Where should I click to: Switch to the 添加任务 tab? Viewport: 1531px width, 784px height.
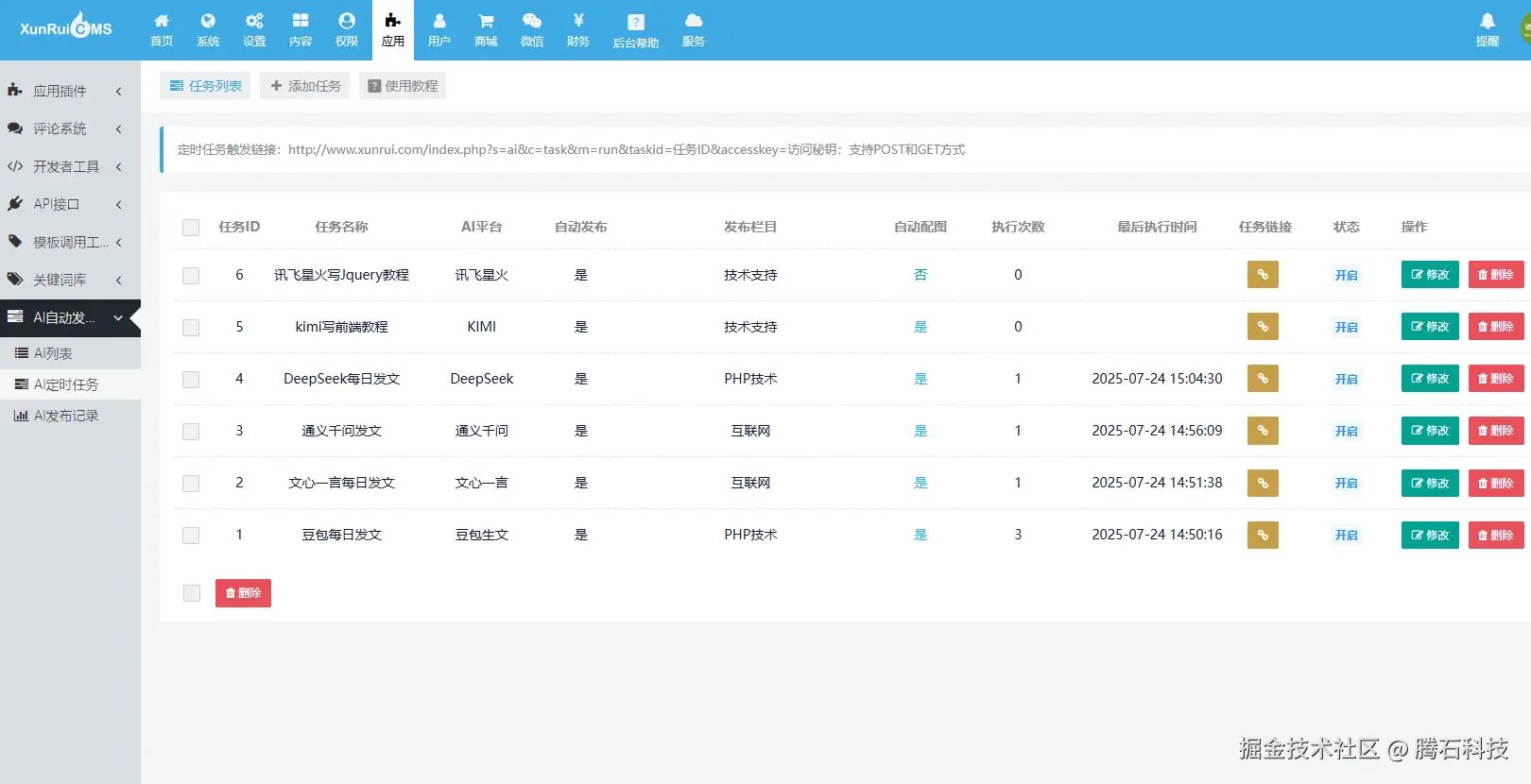tap(305, 86)
